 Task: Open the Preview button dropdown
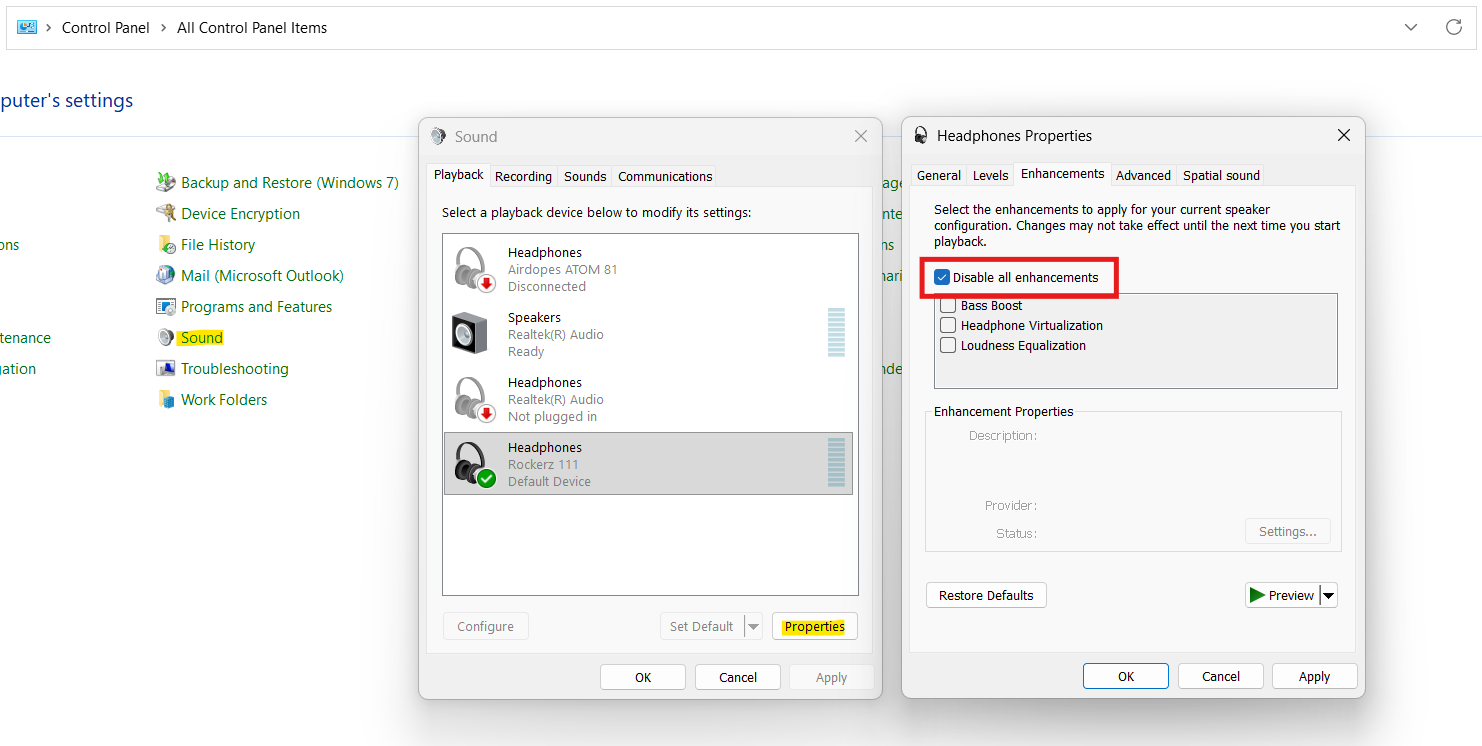pyautogui.click(x=1328, y=594)
